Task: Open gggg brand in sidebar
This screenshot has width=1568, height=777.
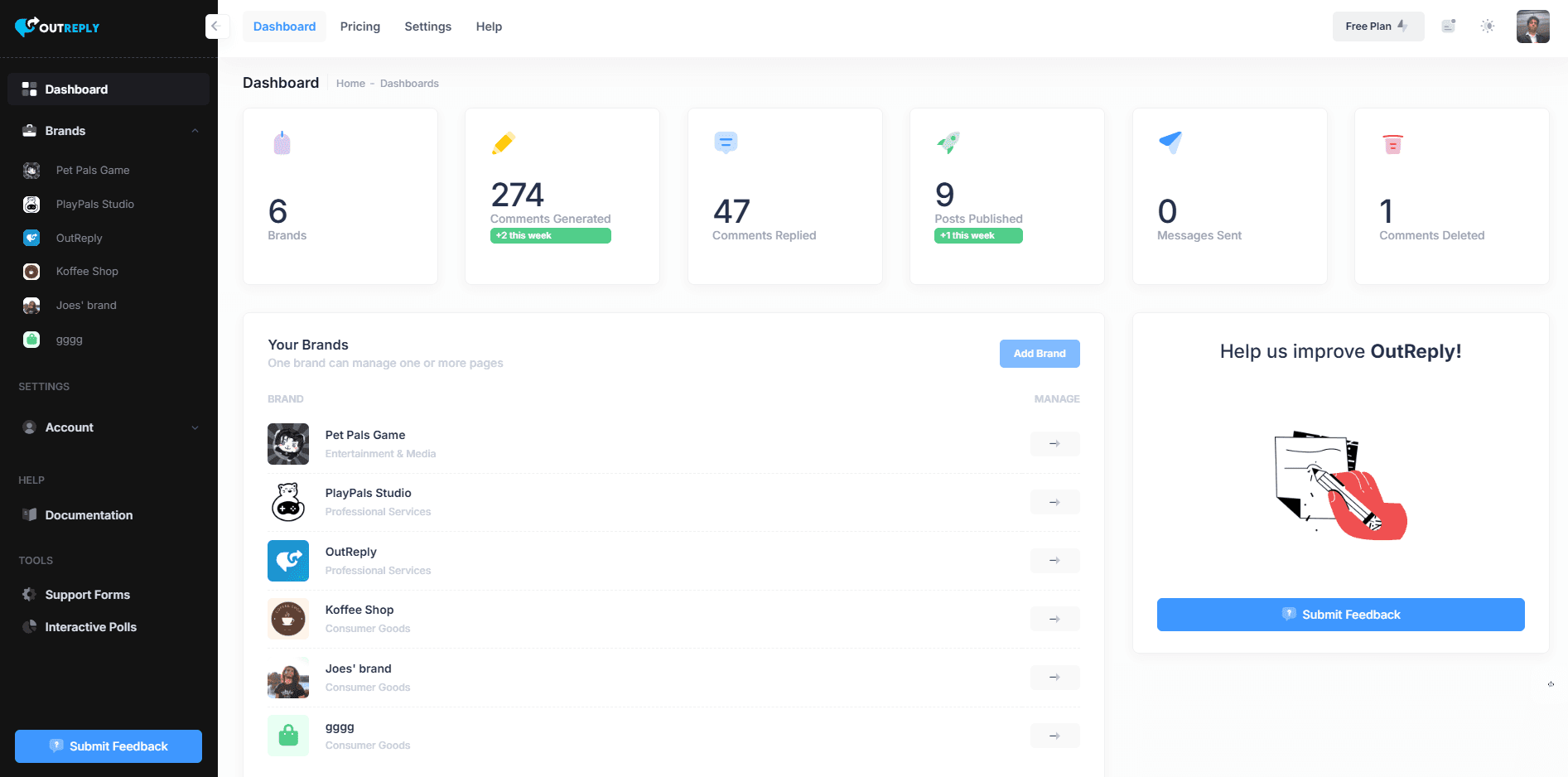Action: click(70, 340)
